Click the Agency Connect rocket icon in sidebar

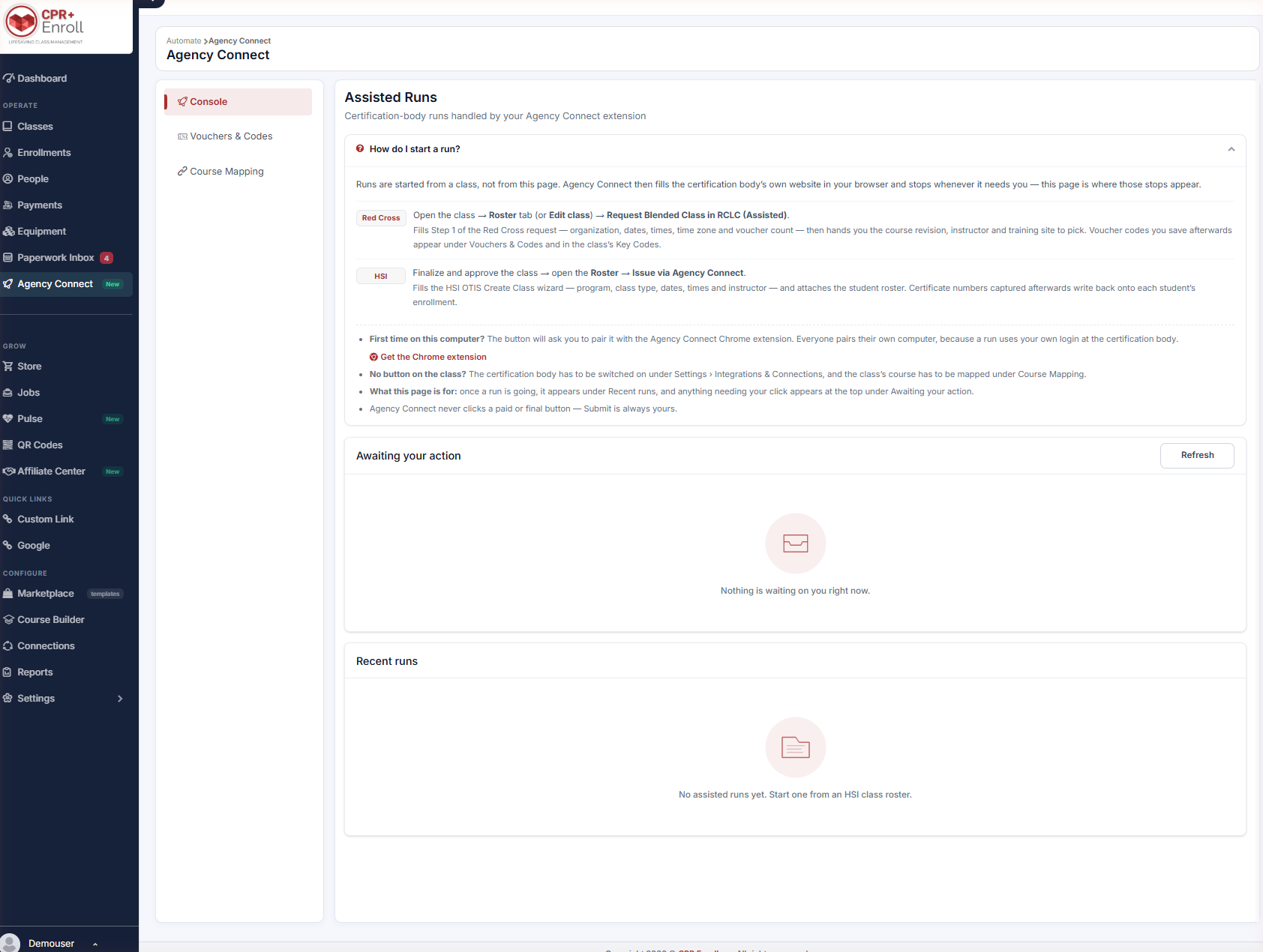coord(8,283)
